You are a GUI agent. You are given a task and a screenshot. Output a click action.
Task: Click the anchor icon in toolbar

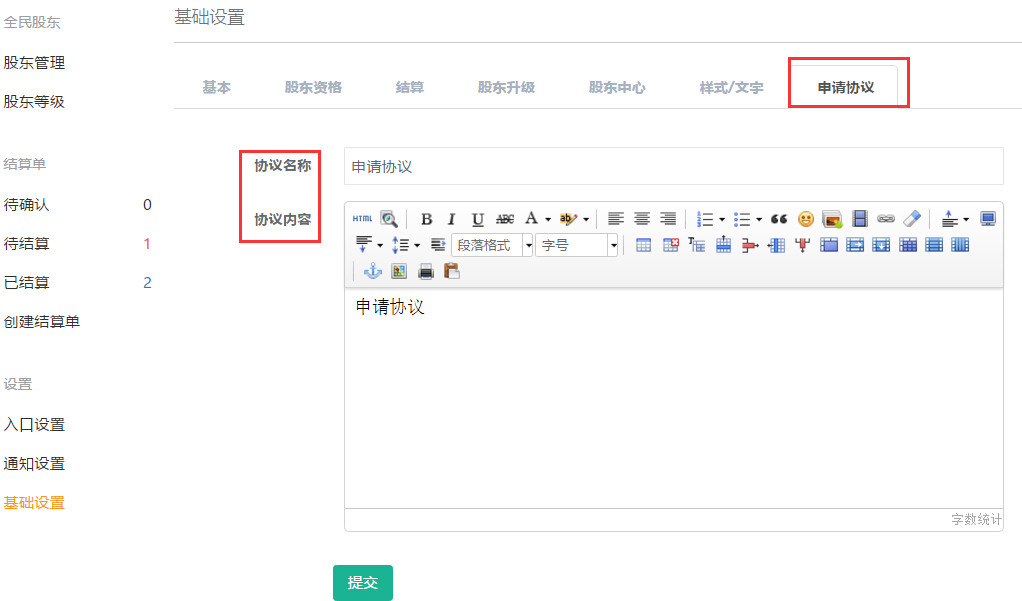click(373, 270)
